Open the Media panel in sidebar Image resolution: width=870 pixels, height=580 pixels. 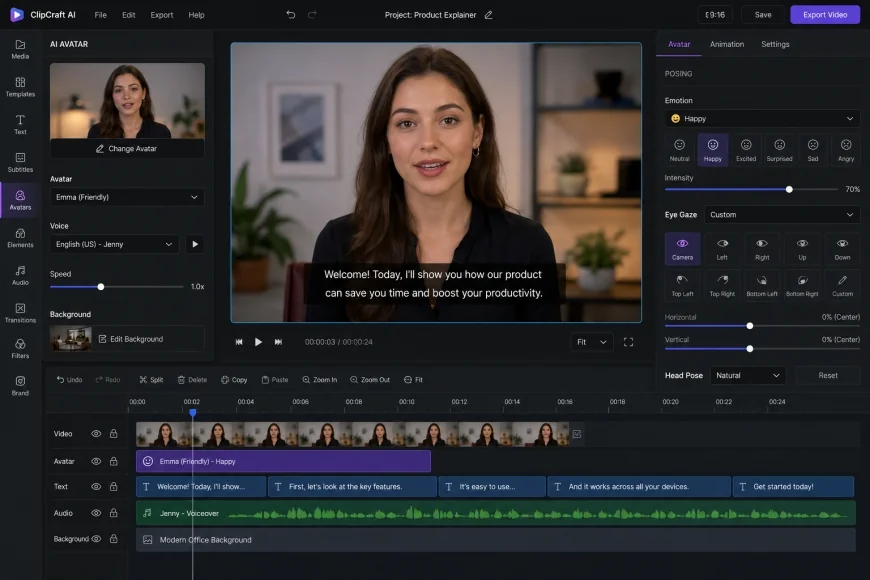(20, 49)
